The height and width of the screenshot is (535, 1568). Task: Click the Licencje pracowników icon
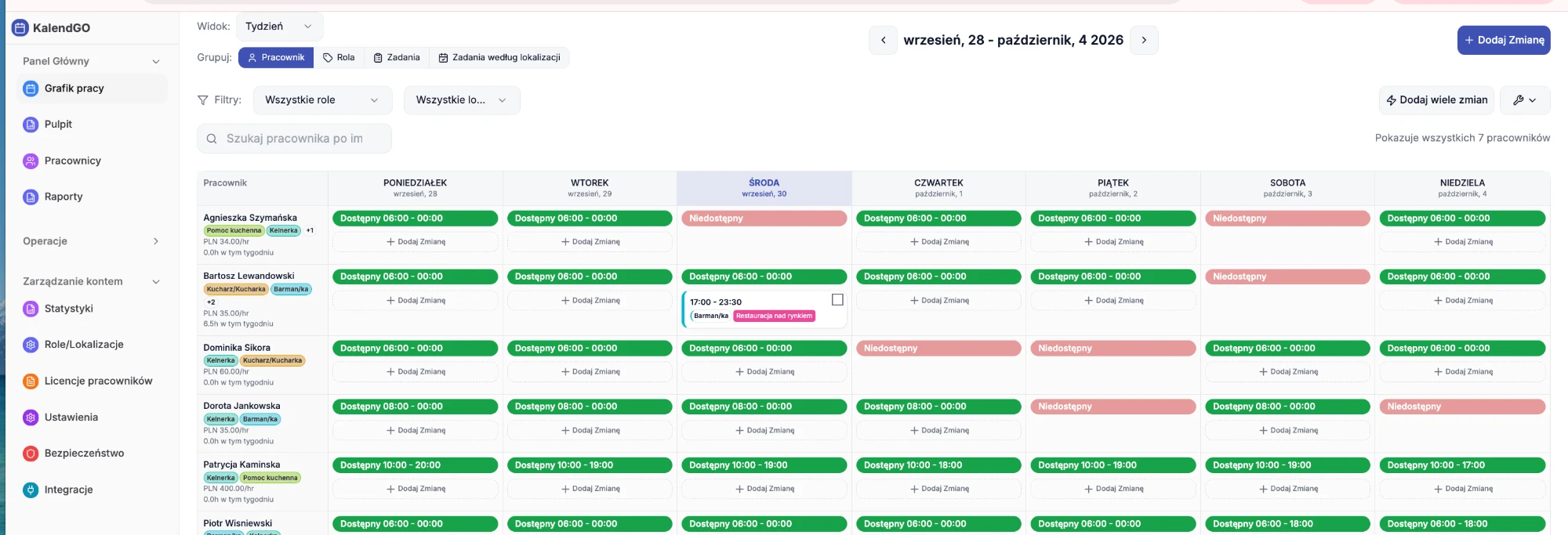(x=31, y=381)
